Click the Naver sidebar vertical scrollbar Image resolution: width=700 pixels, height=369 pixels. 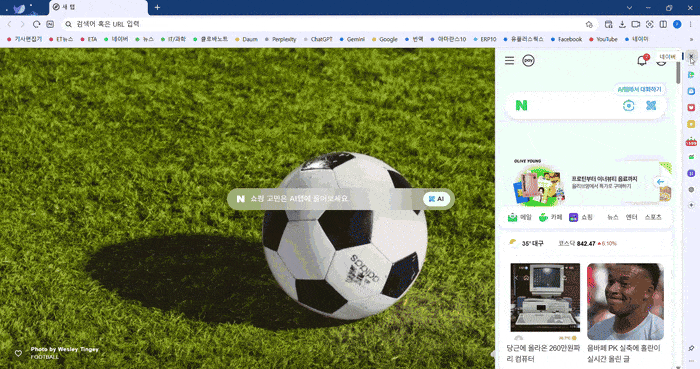pyautogui.click(x=678, y=71)
